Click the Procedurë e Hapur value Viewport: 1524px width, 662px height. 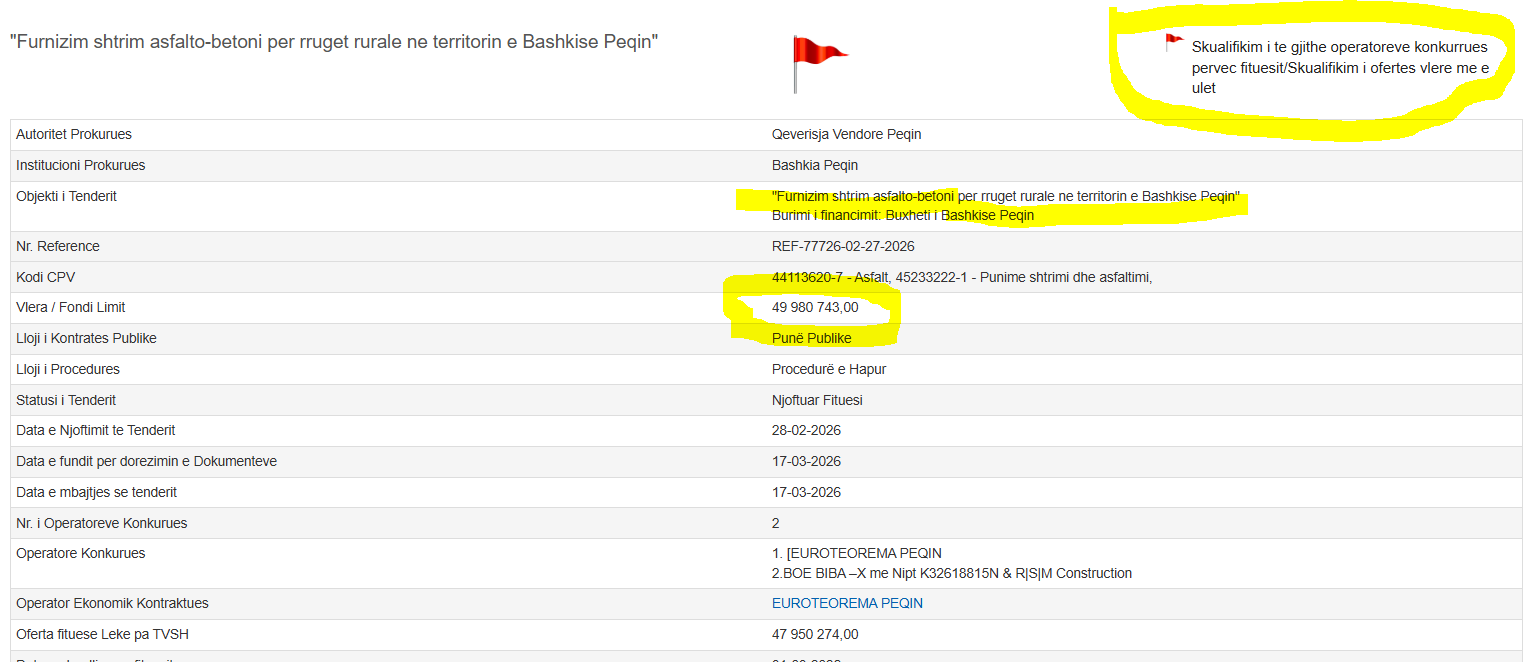coord(829,369)
